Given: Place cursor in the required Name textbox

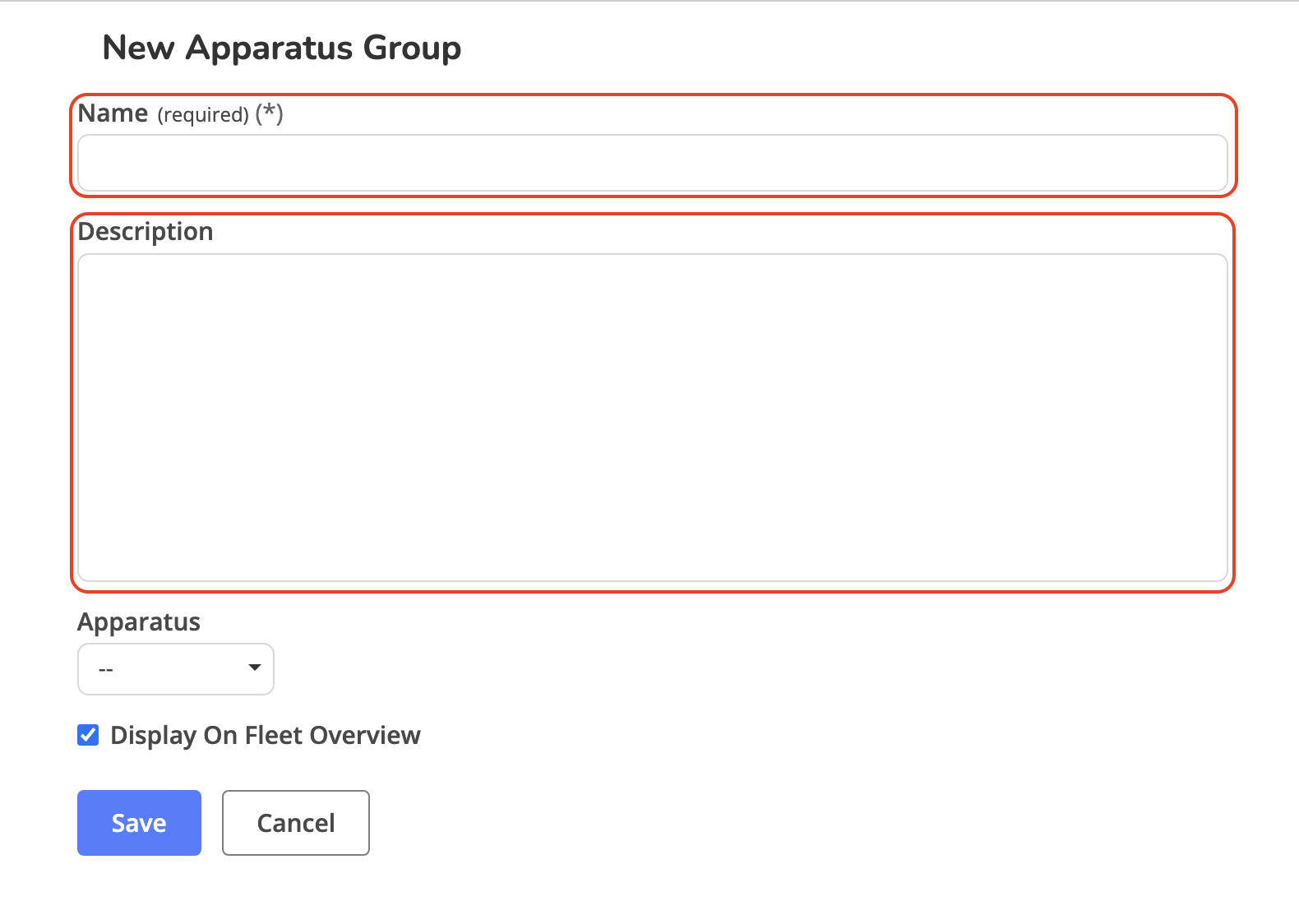Looking at the screenshot, I should [652, 163].
